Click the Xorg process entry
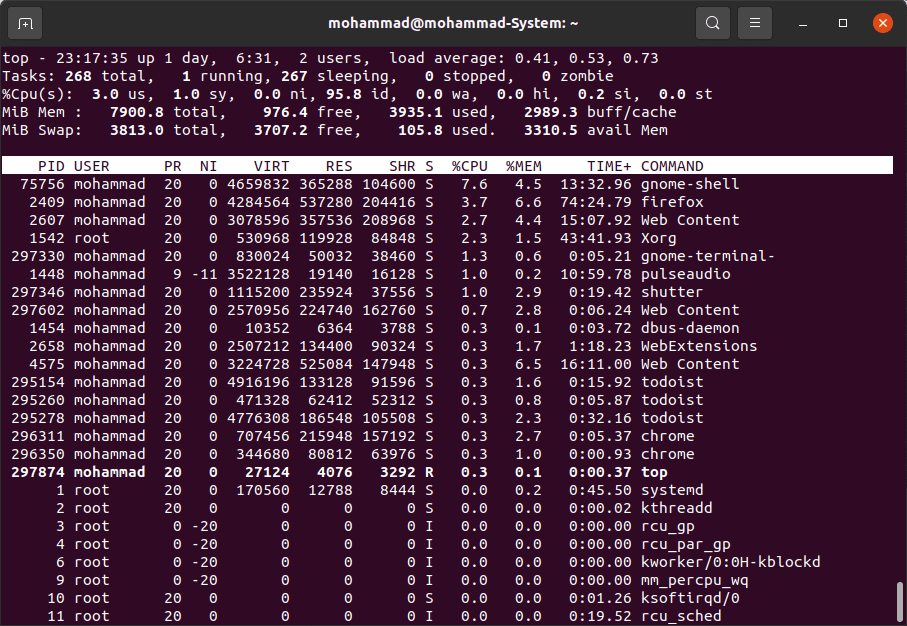 pos(658,238)
